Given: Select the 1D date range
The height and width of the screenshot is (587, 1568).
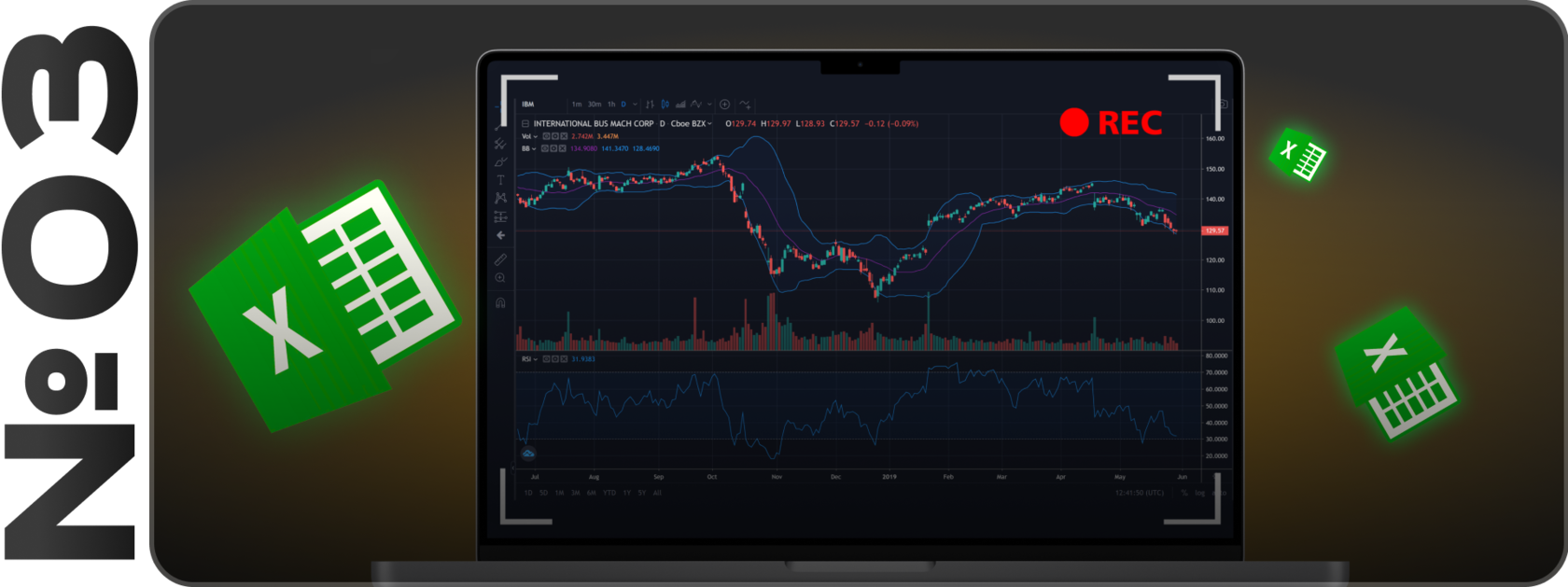Looking at the screenshot, I should [x=528, y=493].
